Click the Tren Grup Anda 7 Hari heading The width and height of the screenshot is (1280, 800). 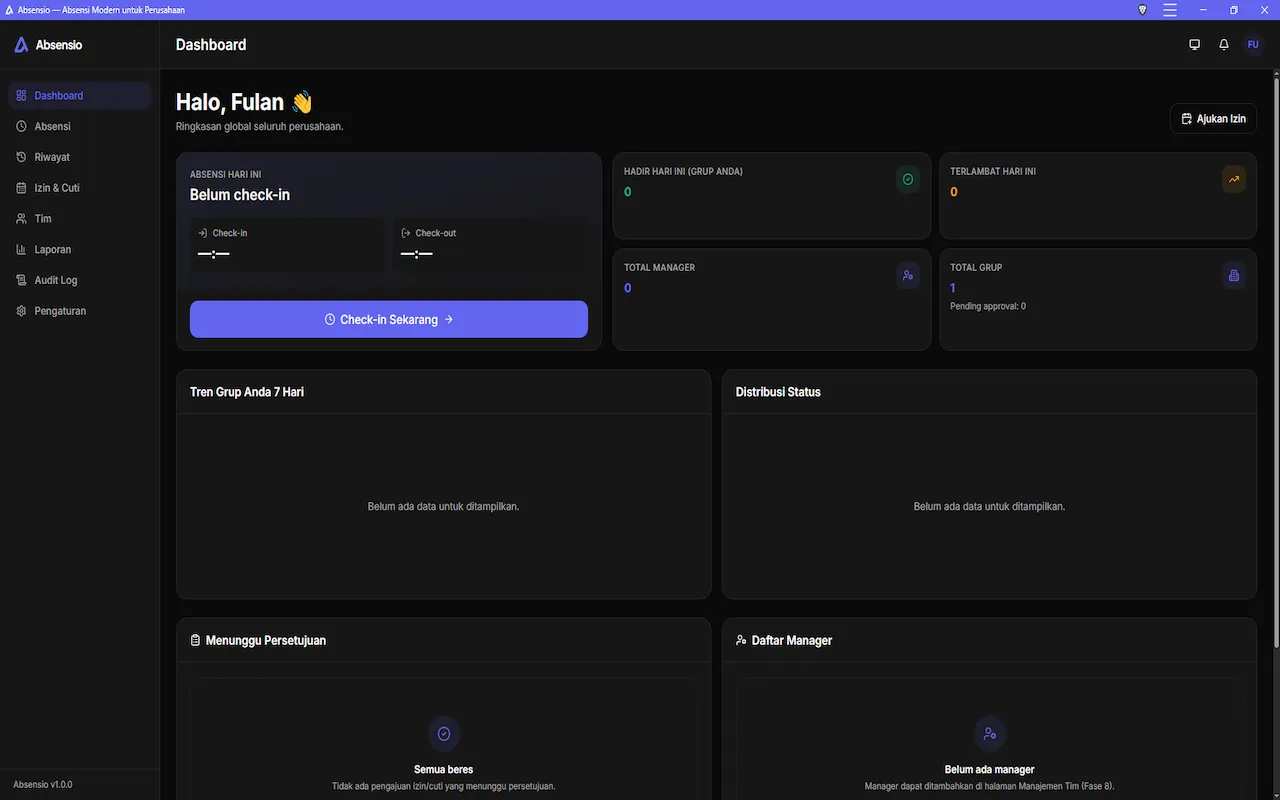[x=247, y=392]
